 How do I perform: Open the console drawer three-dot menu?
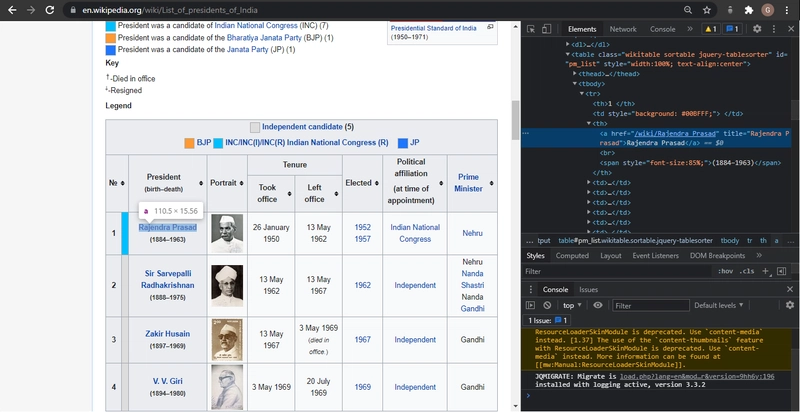pos(531,289)
